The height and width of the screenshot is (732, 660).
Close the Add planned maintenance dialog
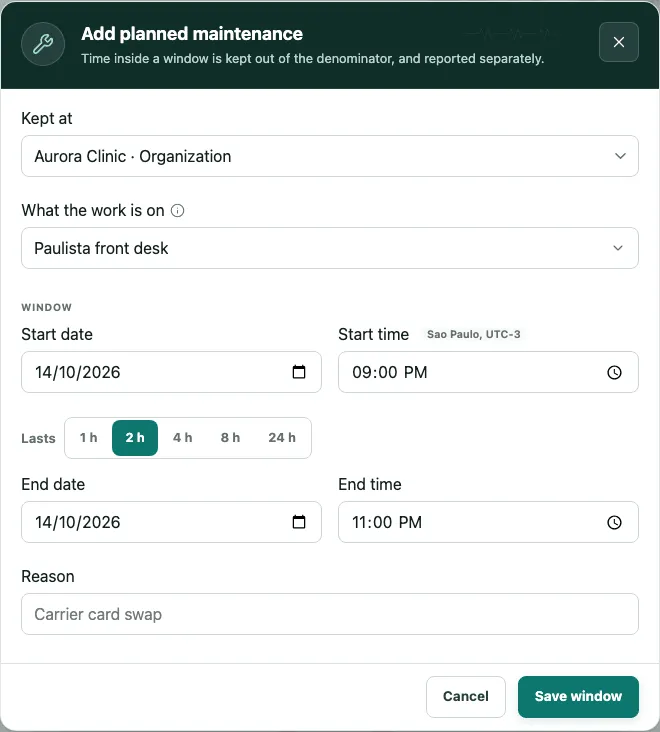click(x=618, y=42)
